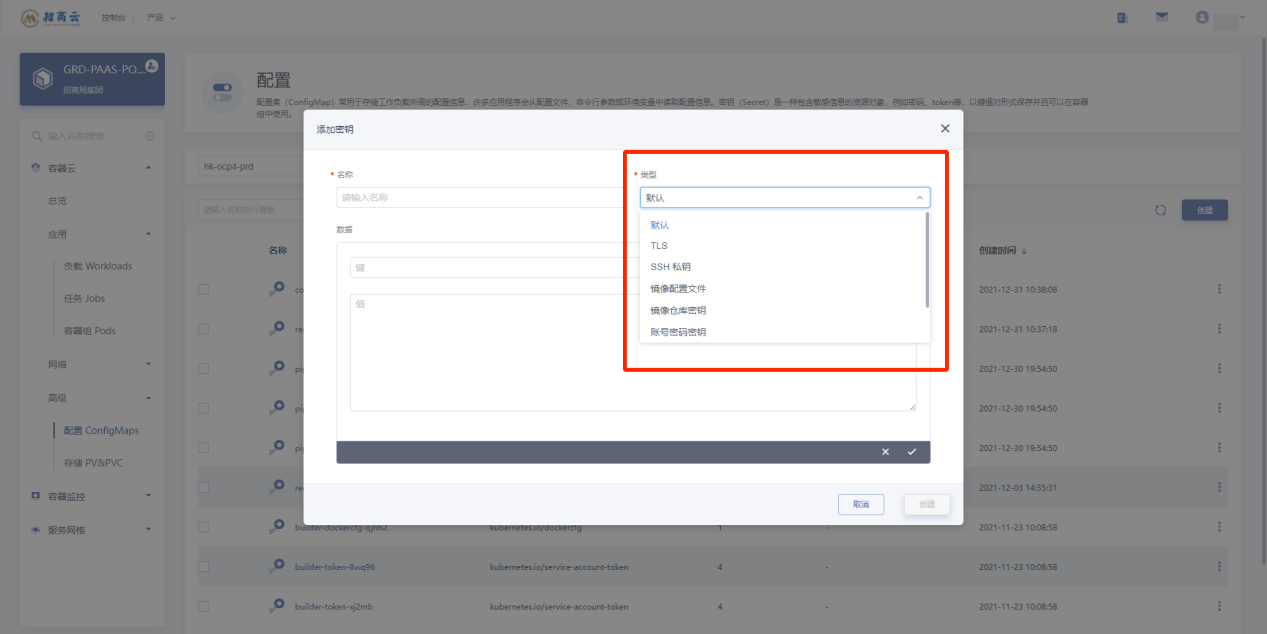Expand the 服务网格 sidebar section
This screenshot has width=1267, height=634.
[x=92, y=530]
